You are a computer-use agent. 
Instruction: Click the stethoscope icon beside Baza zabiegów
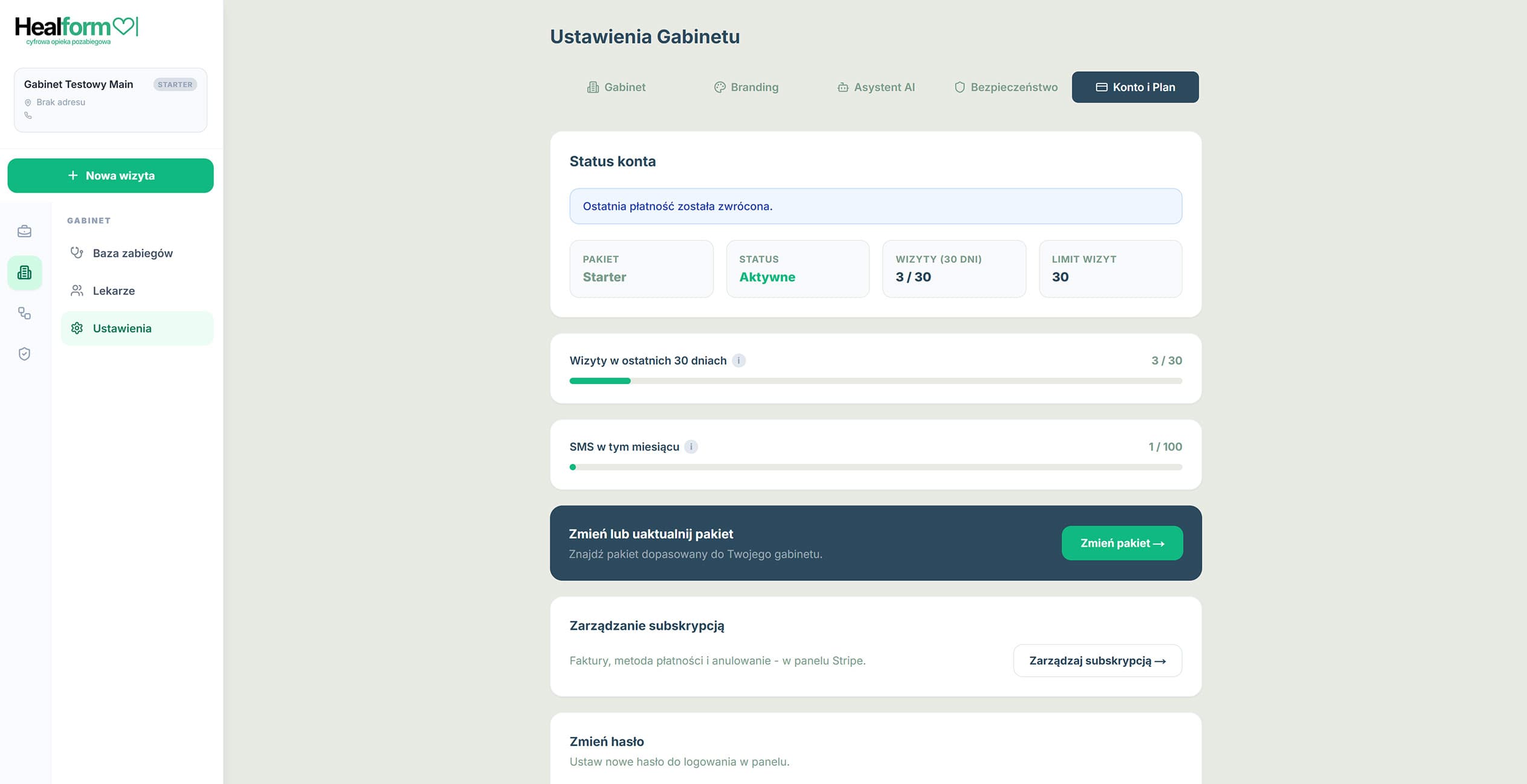click(77, 253)
